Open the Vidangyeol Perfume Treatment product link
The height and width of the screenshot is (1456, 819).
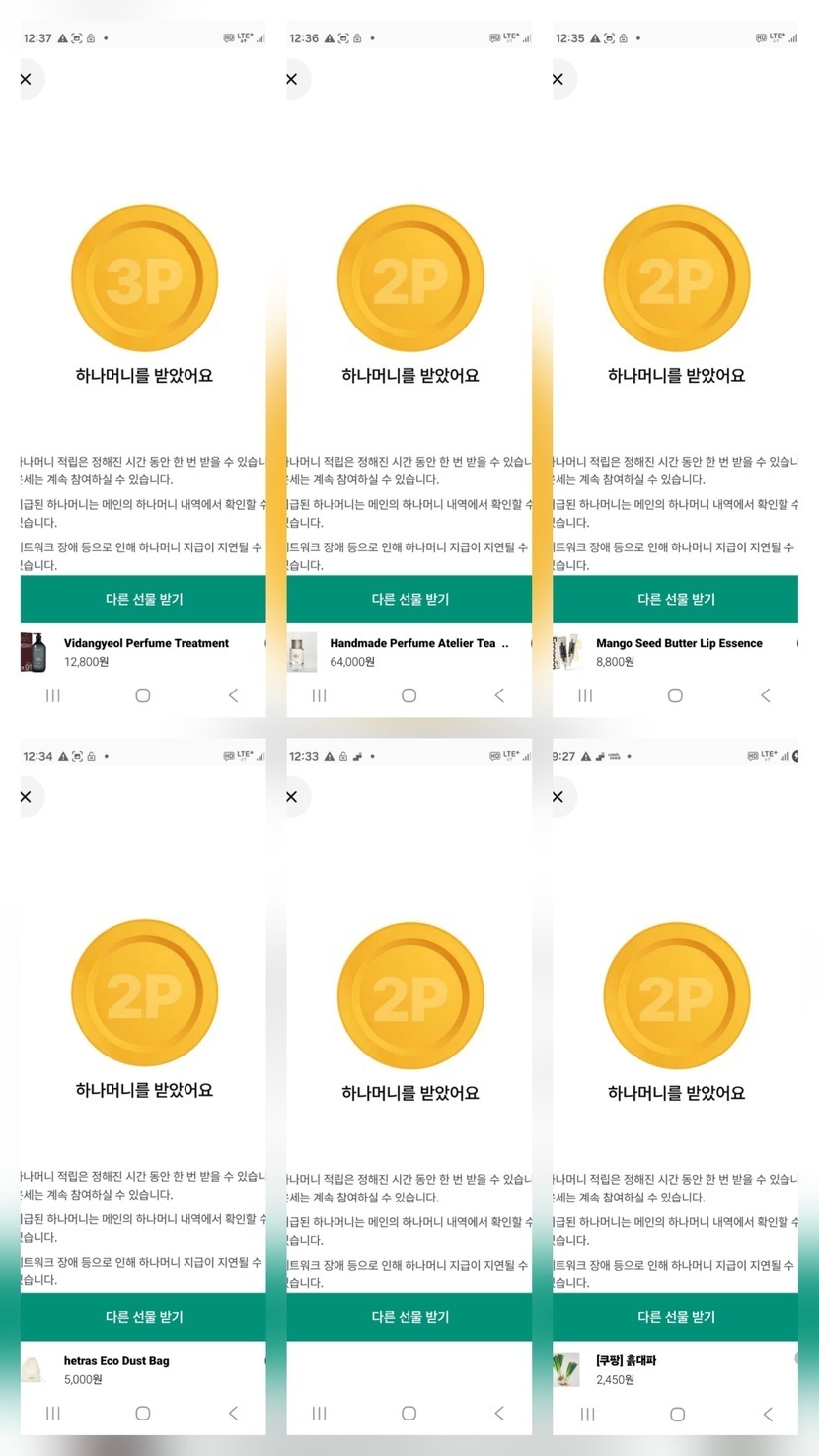(146, 643)
